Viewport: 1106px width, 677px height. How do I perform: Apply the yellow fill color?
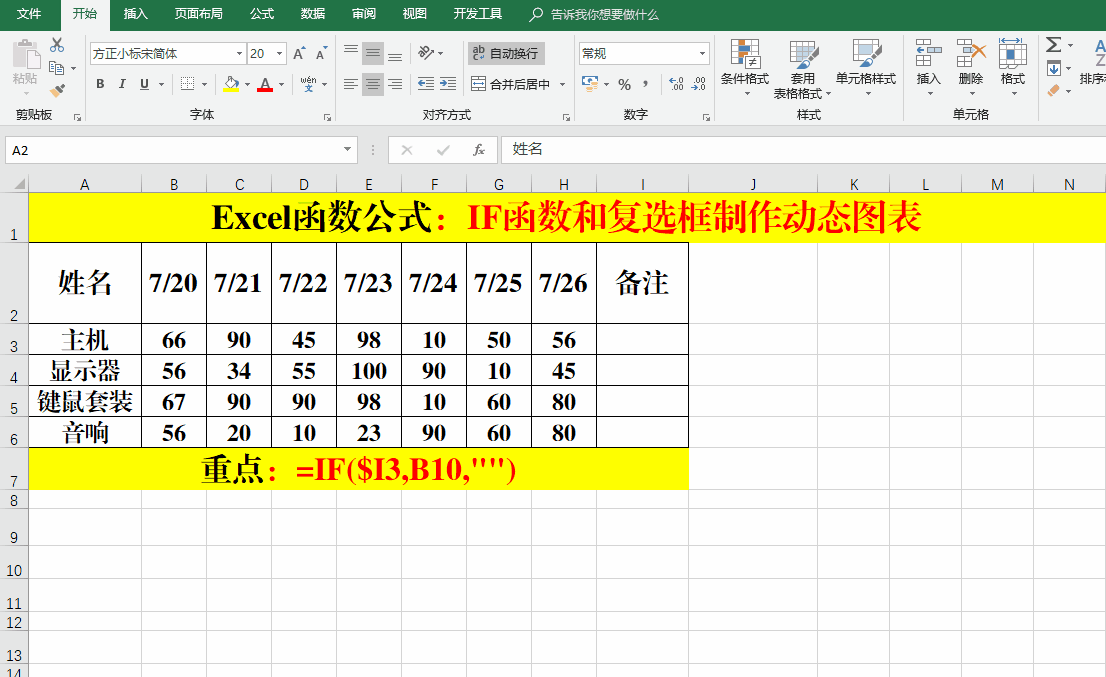click(x=231, y=85)
